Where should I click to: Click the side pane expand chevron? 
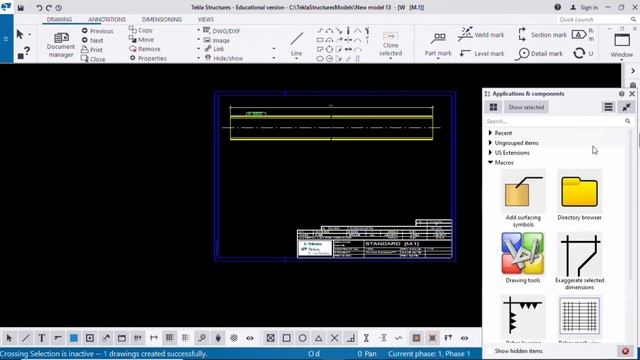point(633,71)
